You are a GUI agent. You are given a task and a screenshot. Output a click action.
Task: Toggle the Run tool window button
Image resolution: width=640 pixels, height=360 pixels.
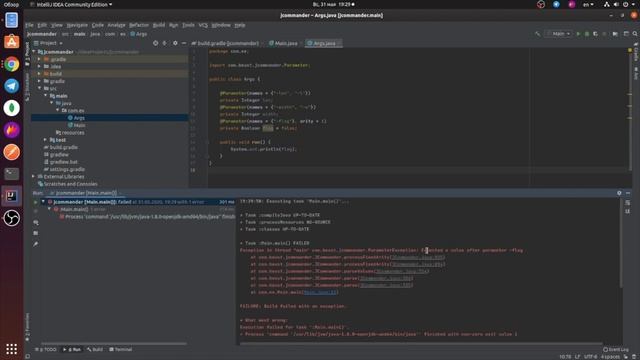[x=72, y=349]
